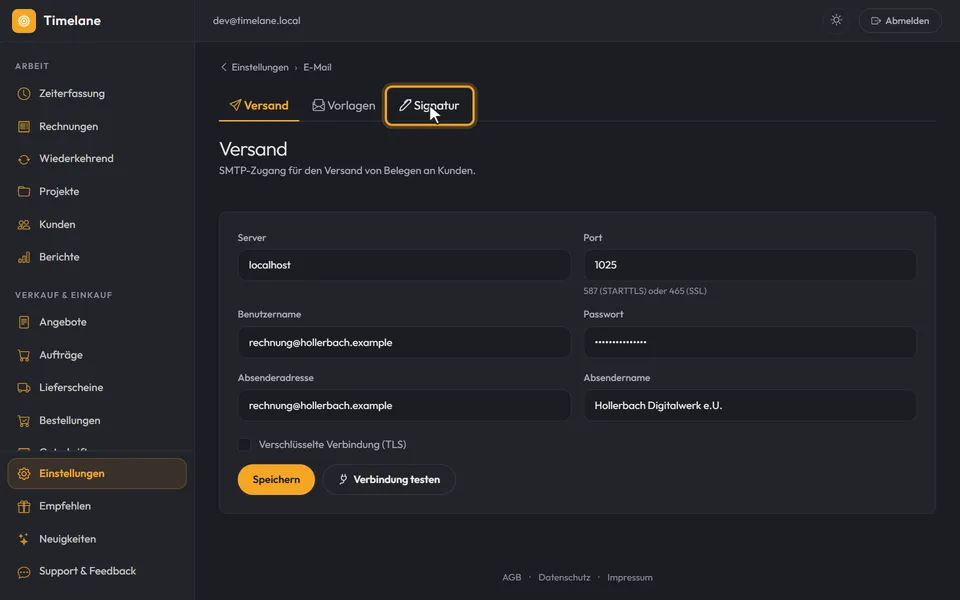This screenshot has width=960, height=600.
Task: Click the Wiederkehrend refresh icon
Action: [x=24, y=159]
